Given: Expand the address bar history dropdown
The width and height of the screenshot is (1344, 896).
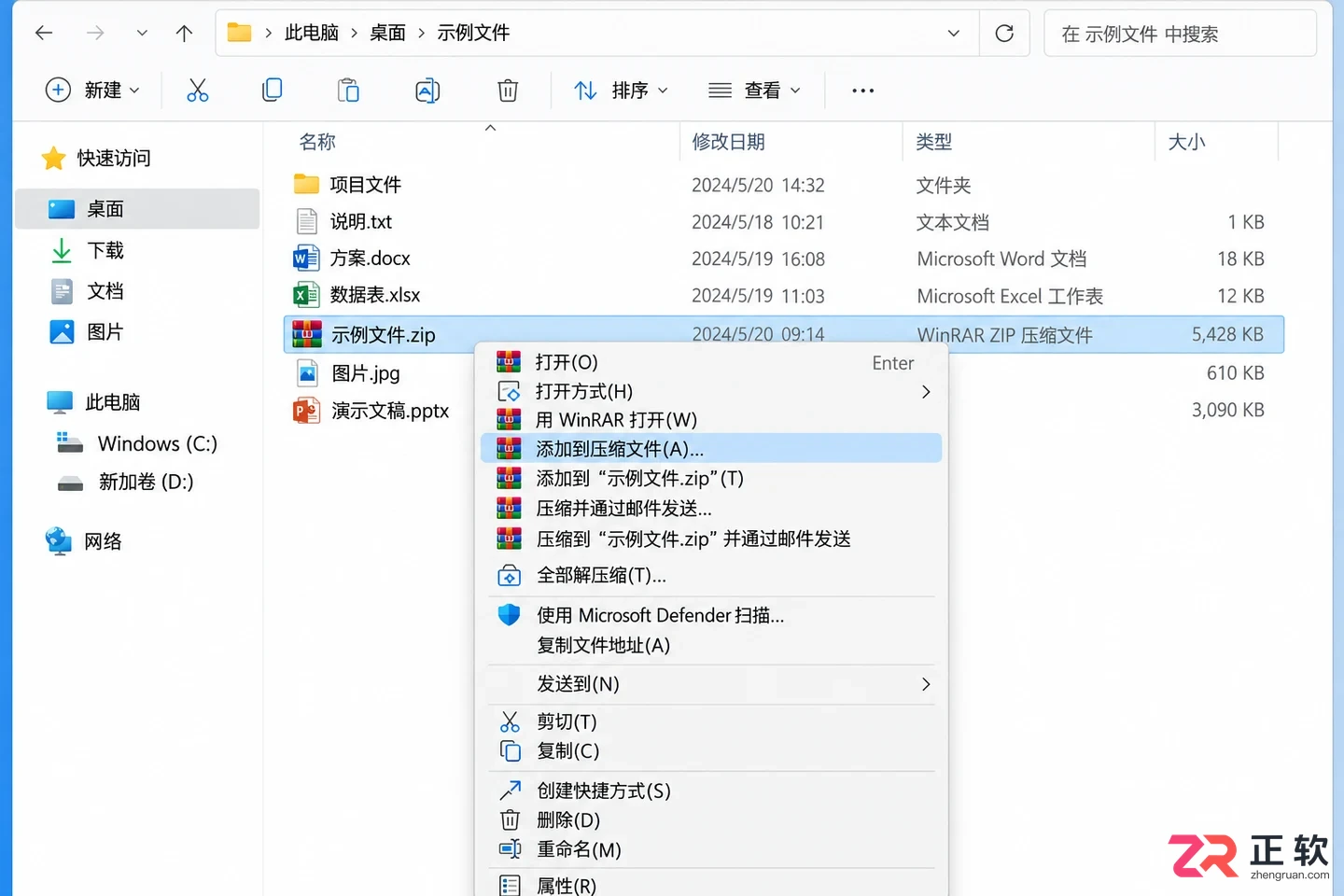Looking at the screenshot, I should 954,34.
